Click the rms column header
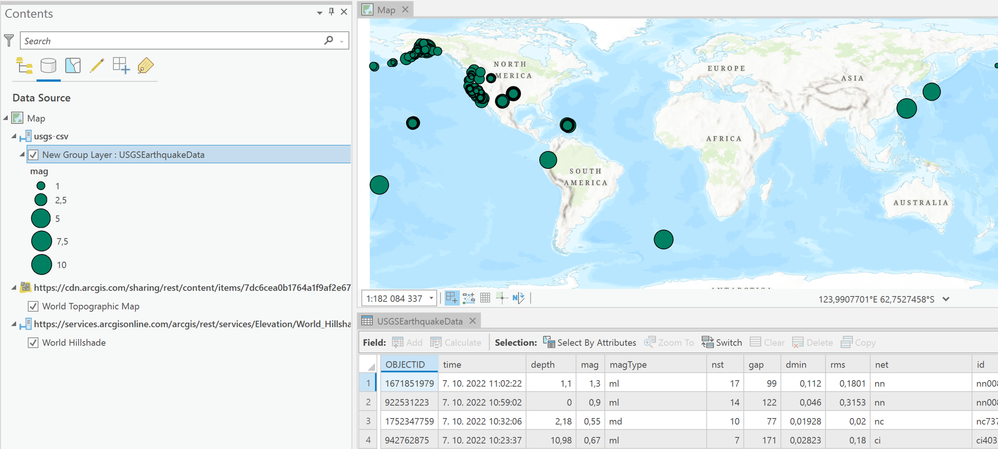 click(848, 365)
